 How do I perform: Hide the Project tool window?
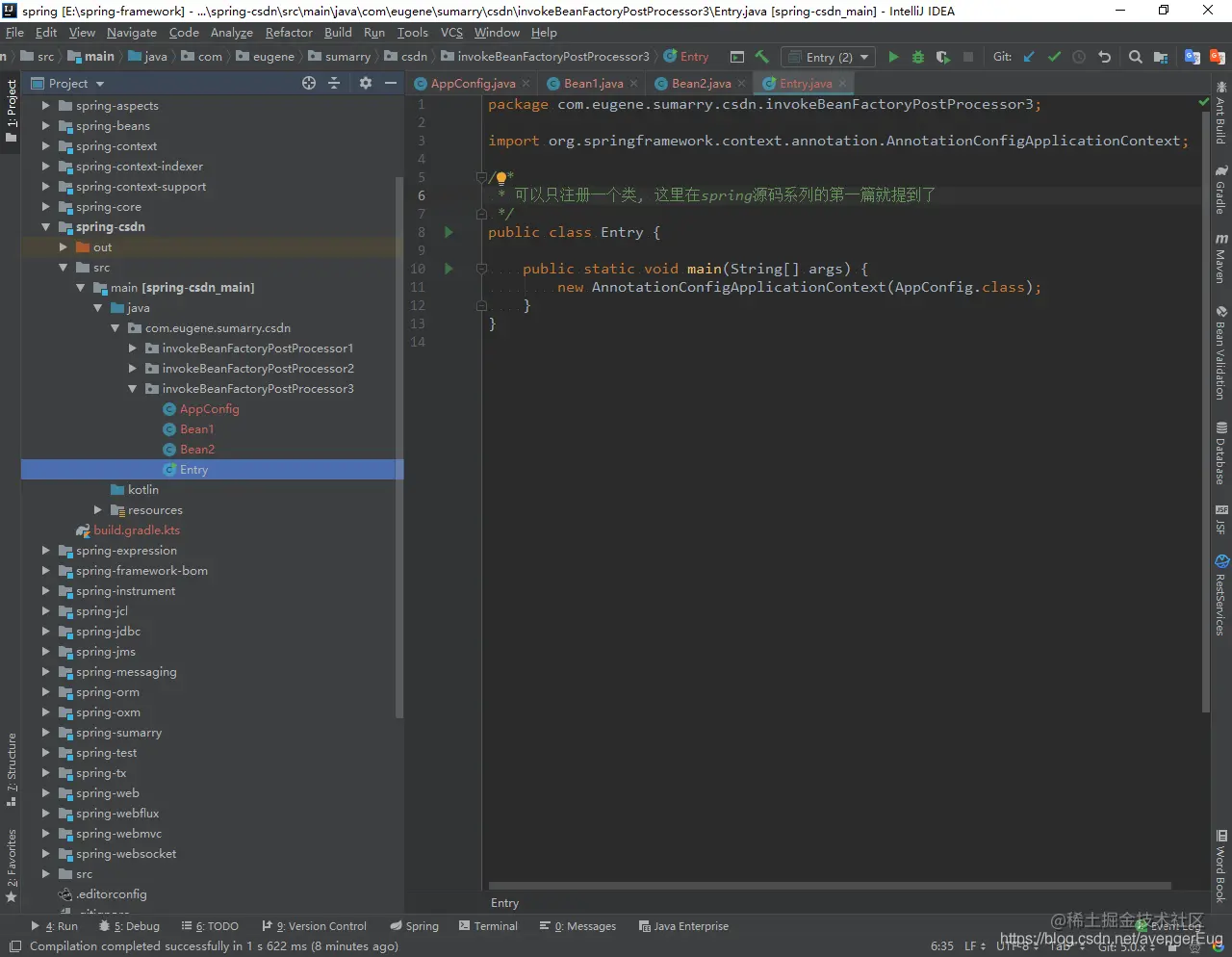391,83
